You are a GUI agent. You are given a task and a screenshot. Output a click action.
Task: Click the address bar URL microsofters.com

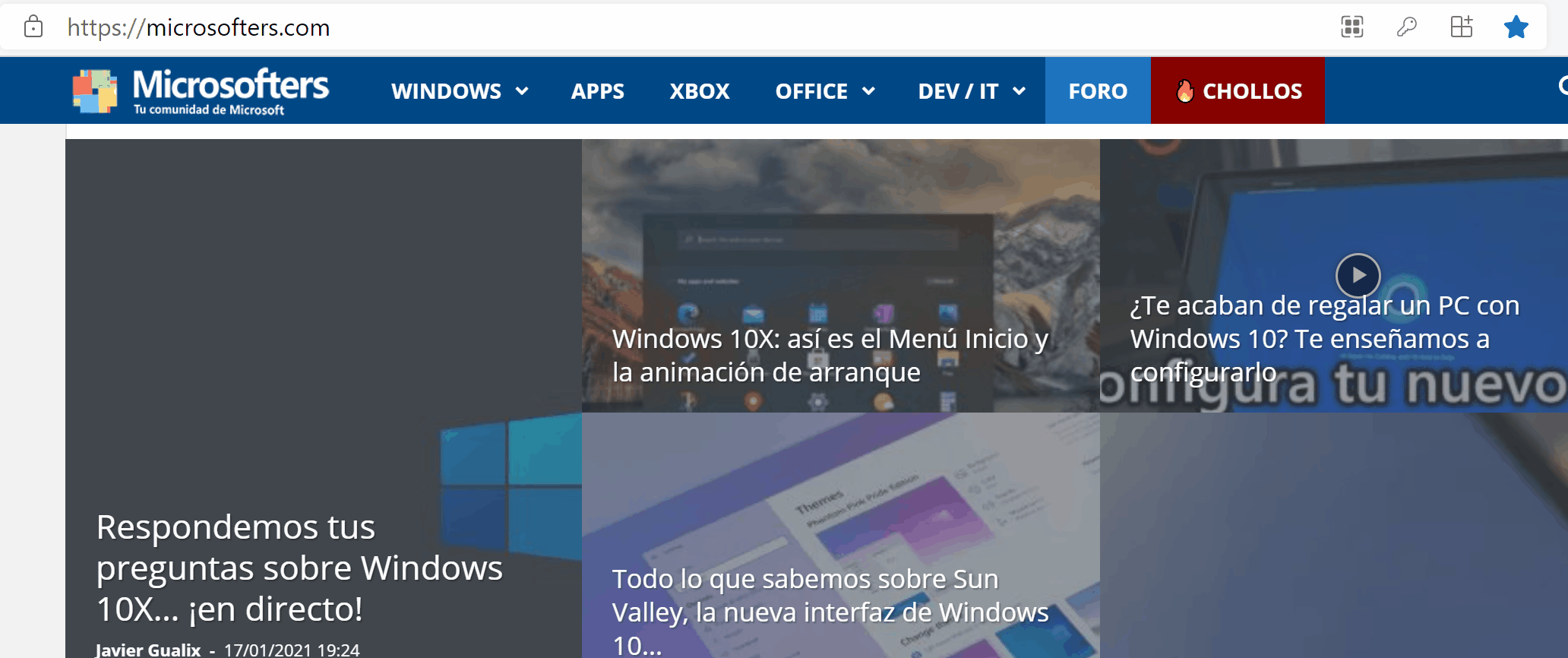click(x=198, y=27)
